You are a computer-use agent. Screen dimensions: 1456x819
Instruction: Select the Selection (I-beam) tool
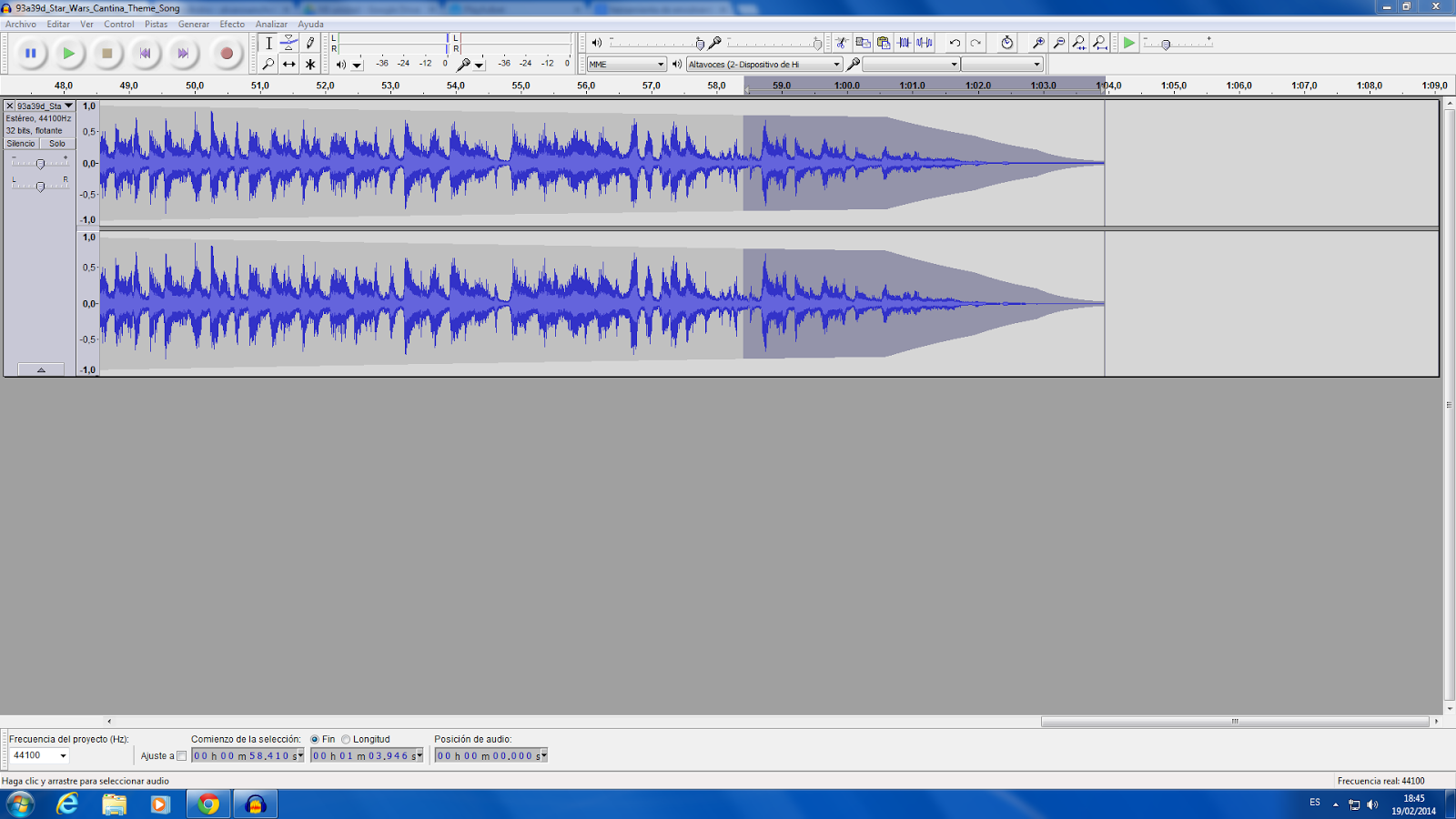tap(268, 43)
